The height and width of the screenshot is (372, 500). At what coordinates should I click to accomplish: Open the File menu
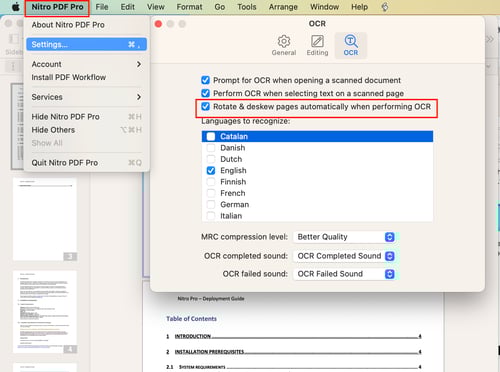click(x=102, y=7)
